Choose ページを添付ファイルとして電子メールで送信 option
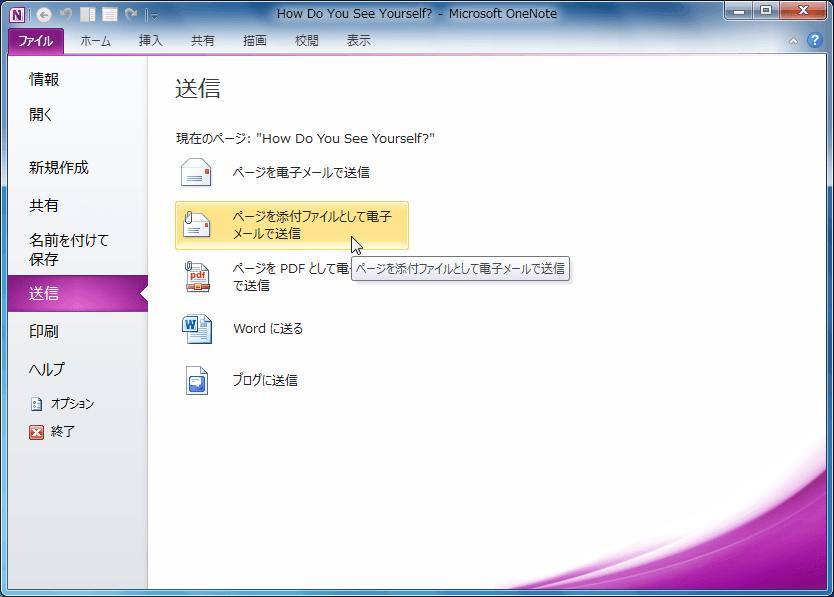 click(x=291, y=225)
